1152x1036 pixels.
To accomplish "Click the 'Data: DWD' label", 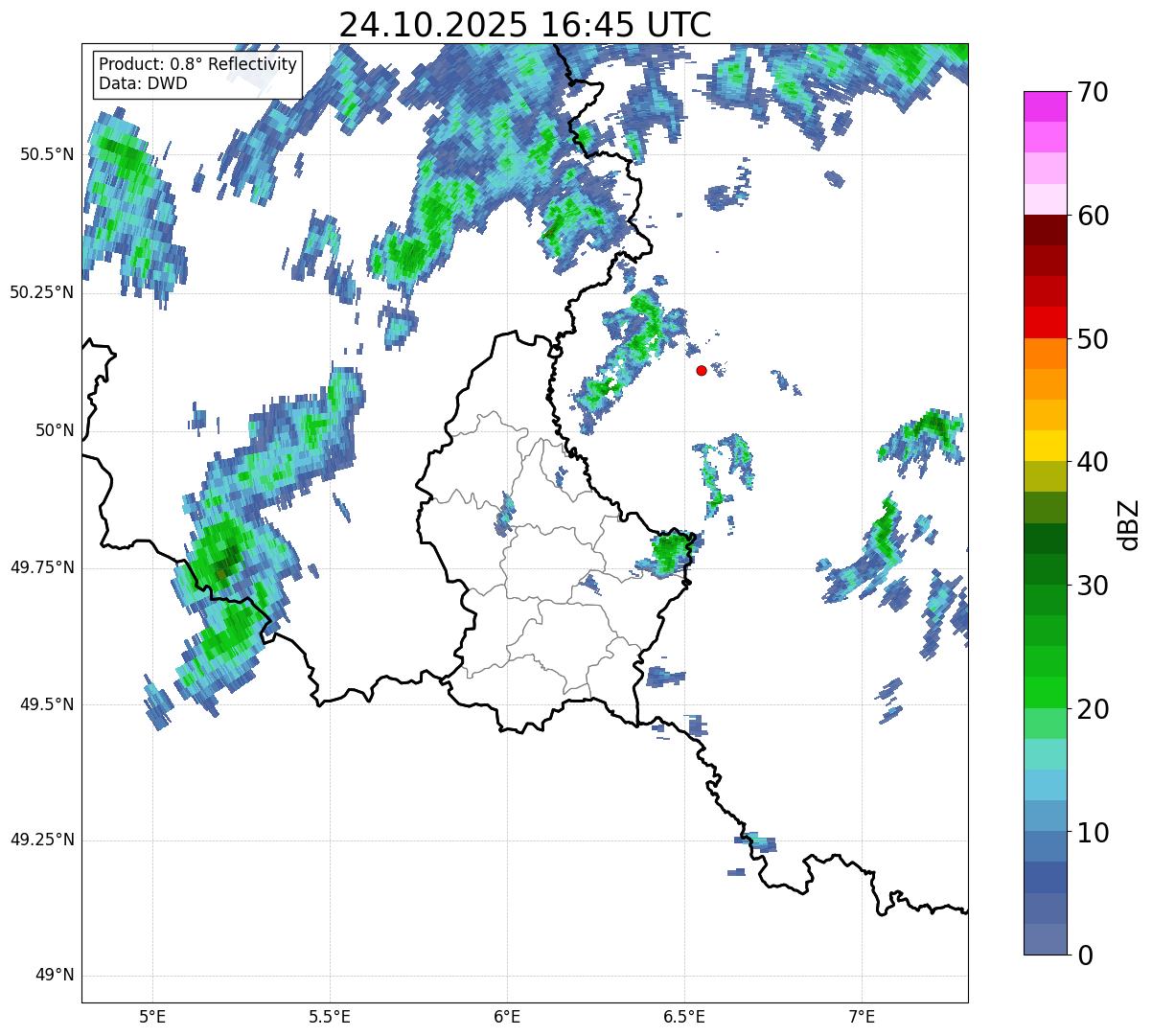I will click(x=143, y=83).
